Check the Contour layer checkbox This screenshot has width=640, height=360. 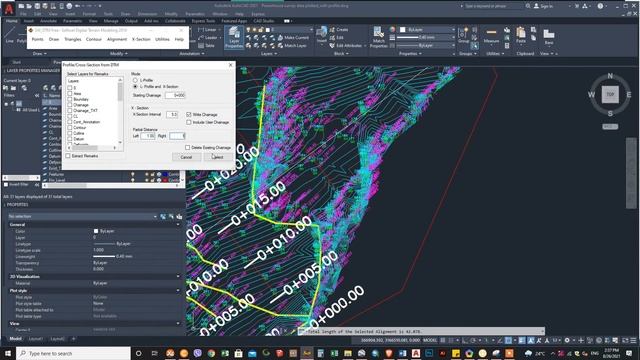tap(70, 127)
